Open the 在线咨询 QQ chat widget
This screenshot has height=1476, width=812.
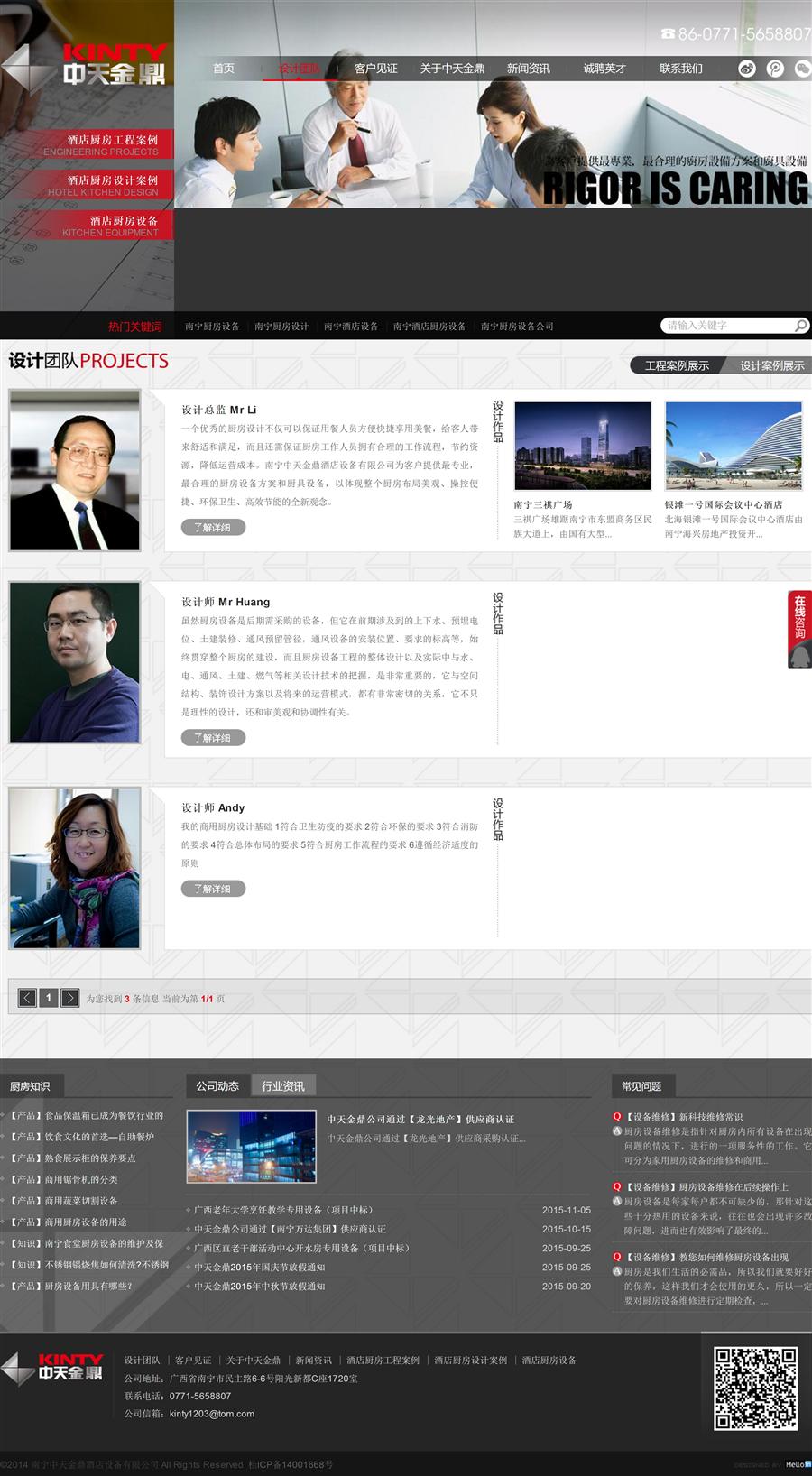point(799,630)
